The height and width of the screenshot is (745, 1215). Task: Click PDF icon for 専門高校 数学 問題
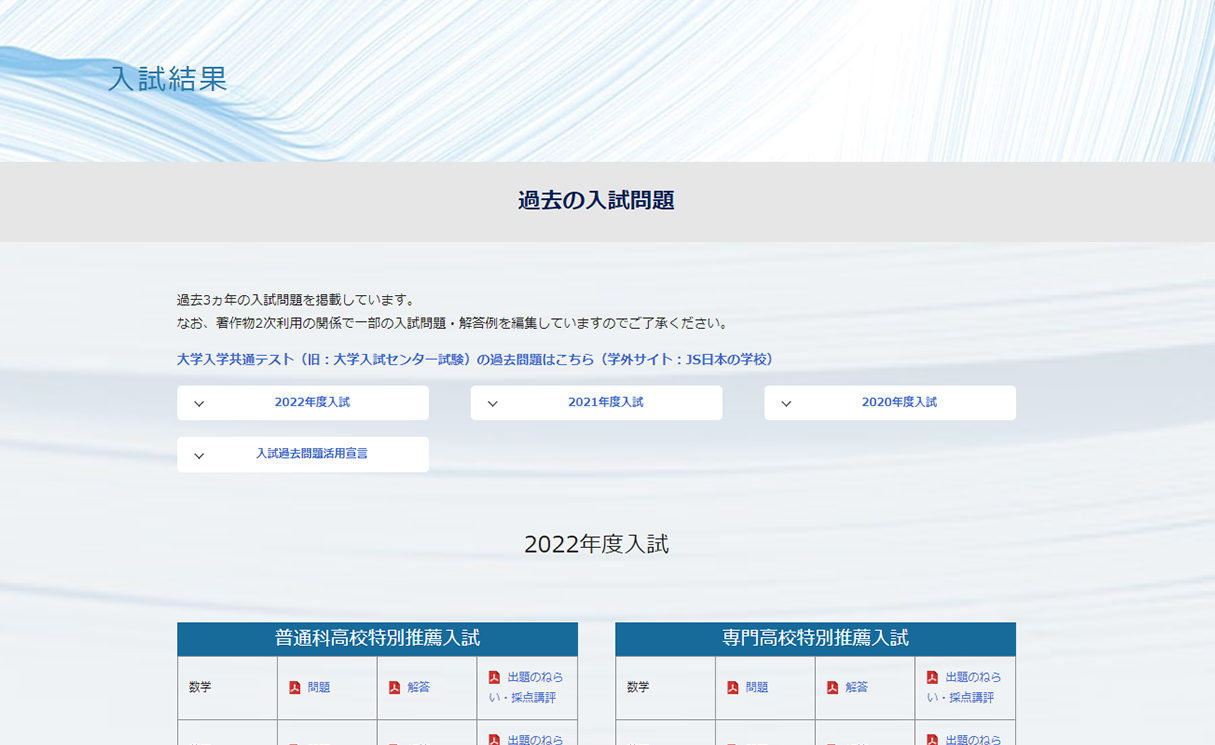coord(733,688)
